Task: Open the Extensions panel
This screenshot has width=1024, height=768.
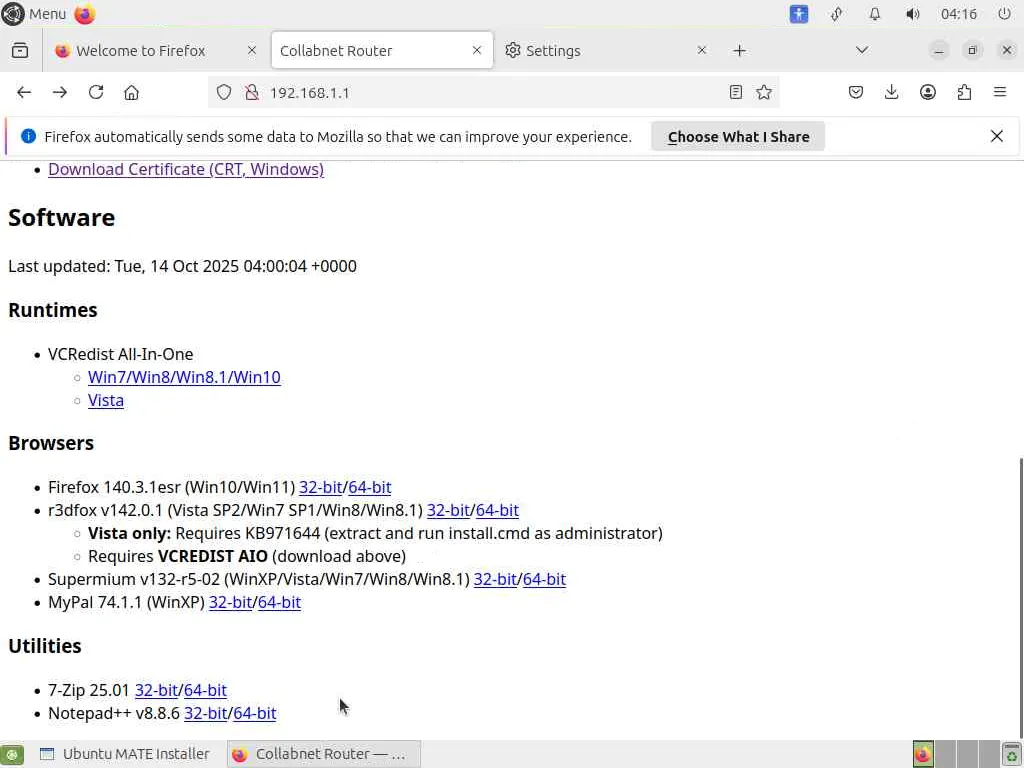Action: (964, 92)
